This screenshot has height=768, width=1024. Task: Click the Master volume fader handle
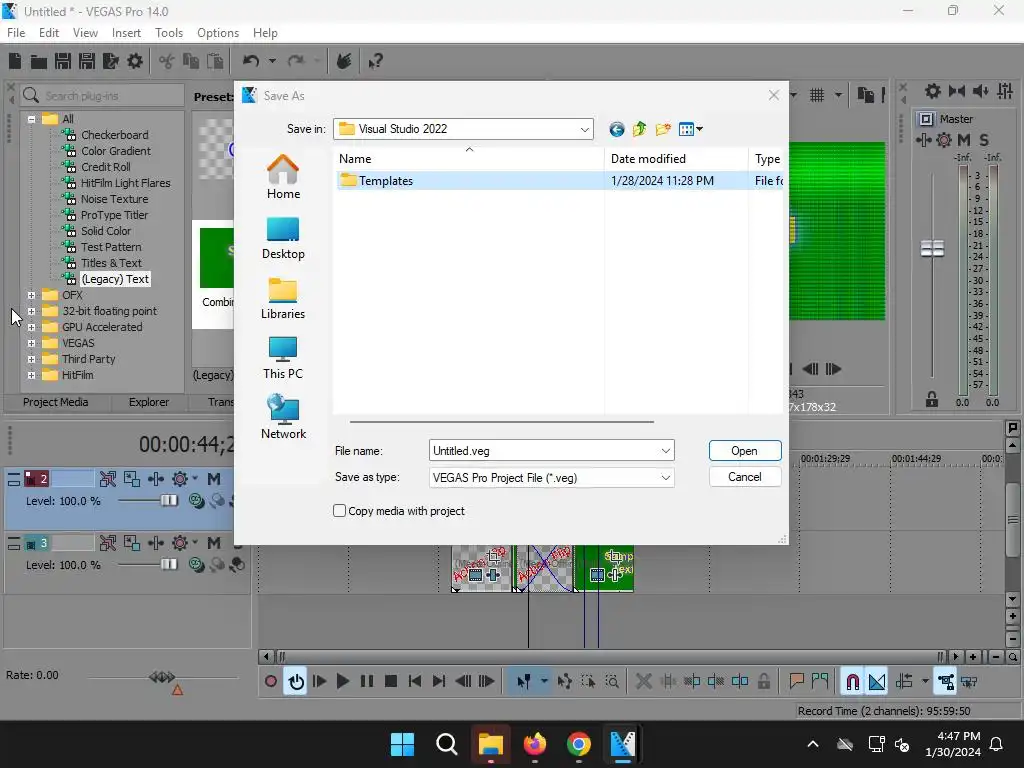tap(932, 249)
